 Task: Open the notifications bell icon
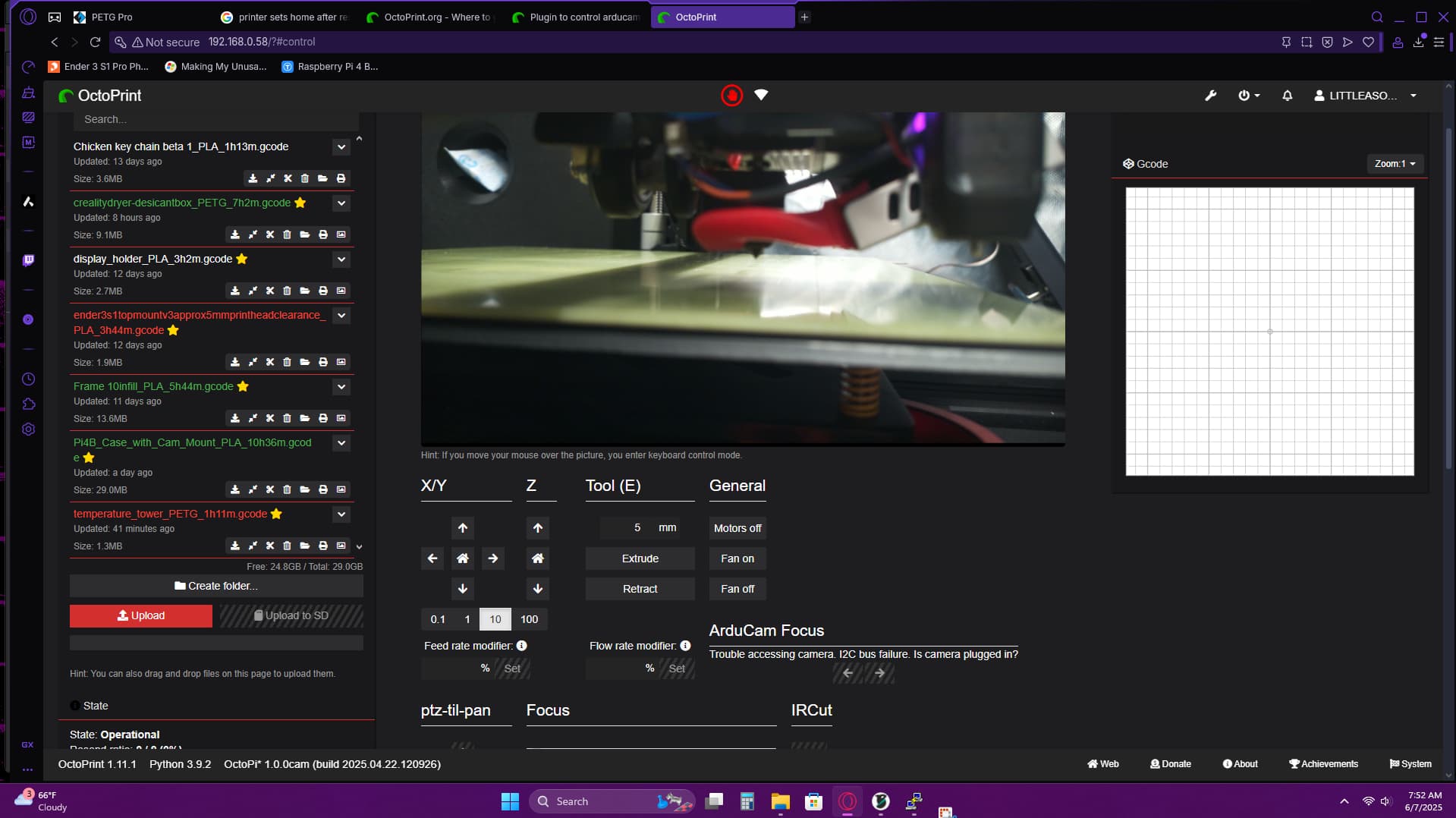[1287, 96]
